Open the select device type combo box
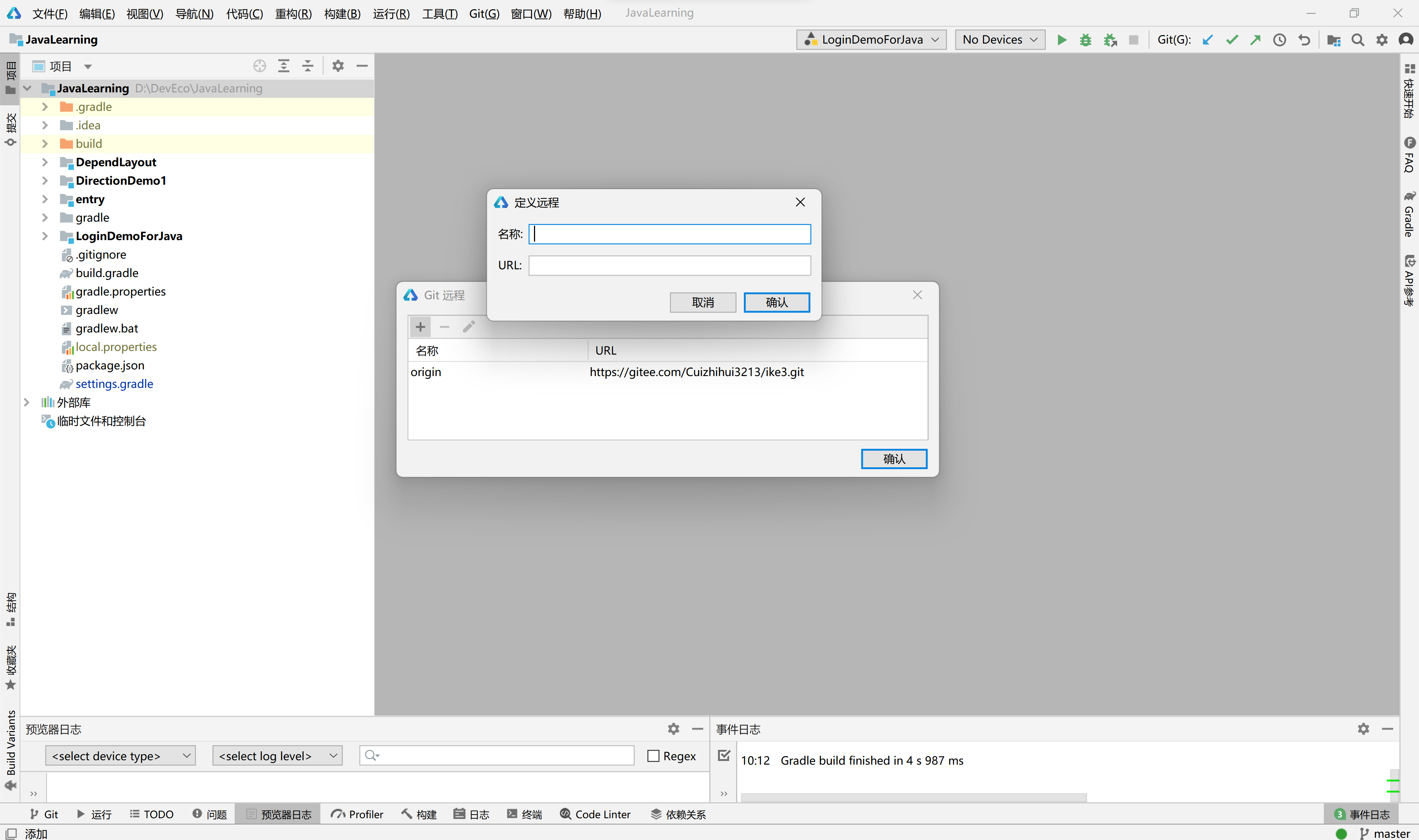 120,756
